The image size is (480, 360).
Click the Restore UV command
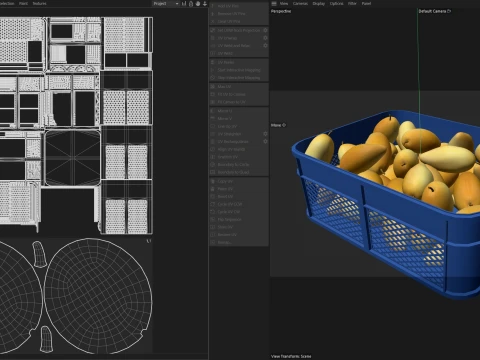[x=239, y=235]
